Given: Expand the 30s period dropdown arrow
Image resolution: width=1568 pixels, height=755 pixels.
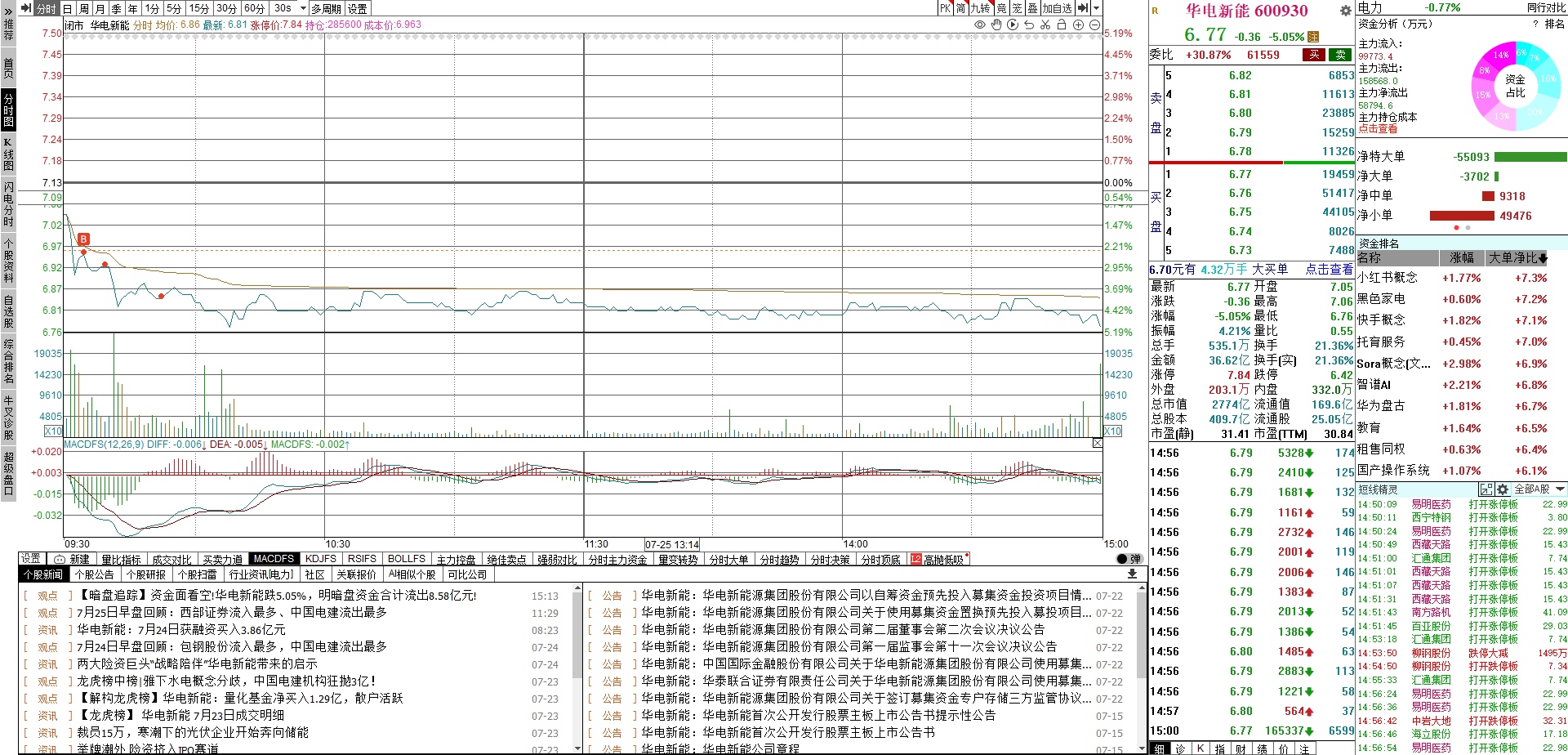Looking at the screenshot, I should [303, 8].
